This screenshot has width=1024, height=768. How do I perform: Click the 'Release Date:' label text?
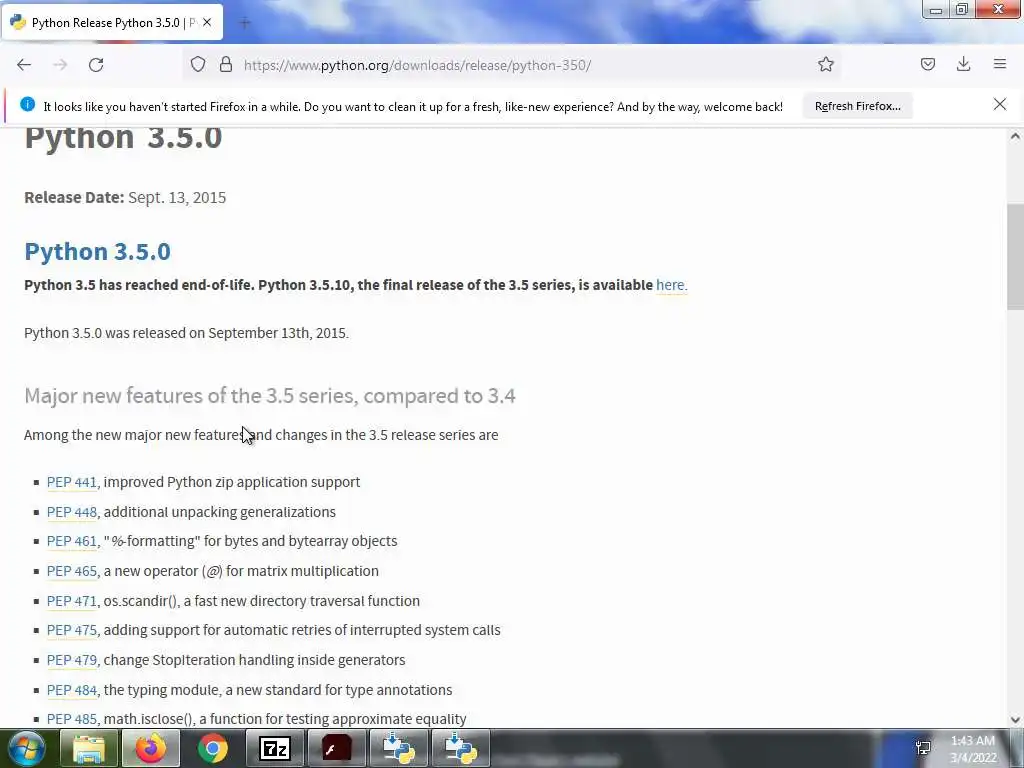click(74, 197)
